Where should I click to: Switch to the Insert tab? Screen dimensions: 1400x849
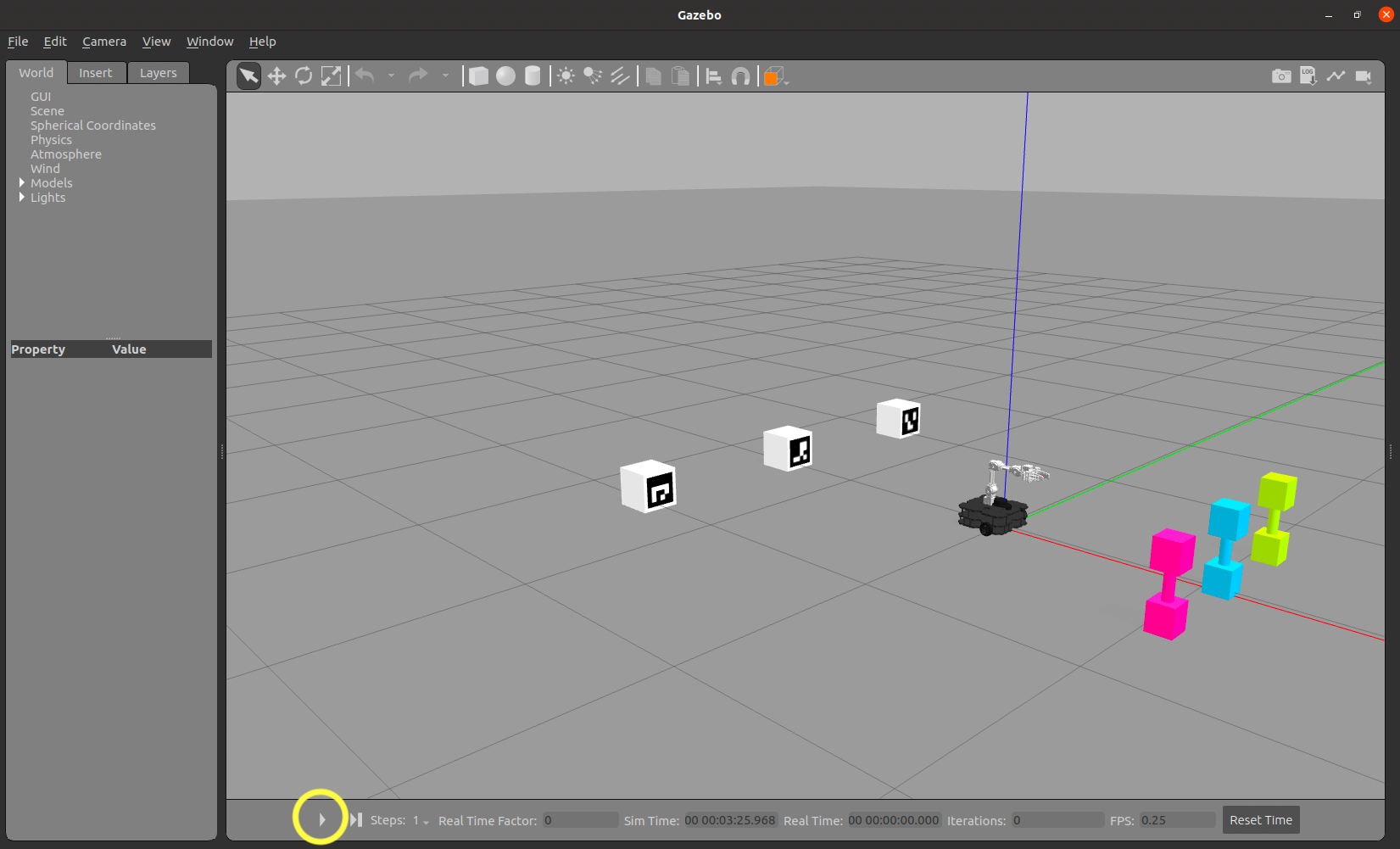coord(95,73)
